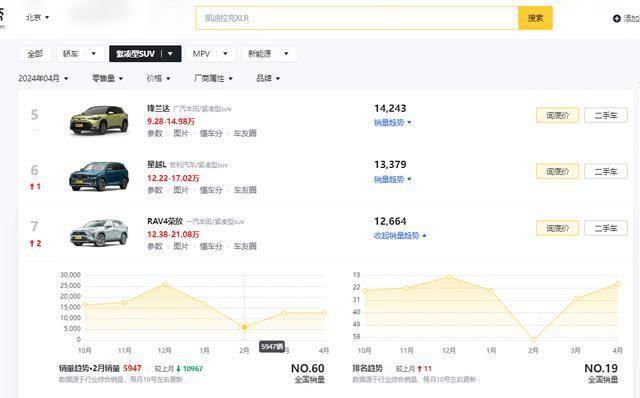Select the MPV category tab
Image resolution: width=640 pixels, height=398 pixels.
(201, 54)
